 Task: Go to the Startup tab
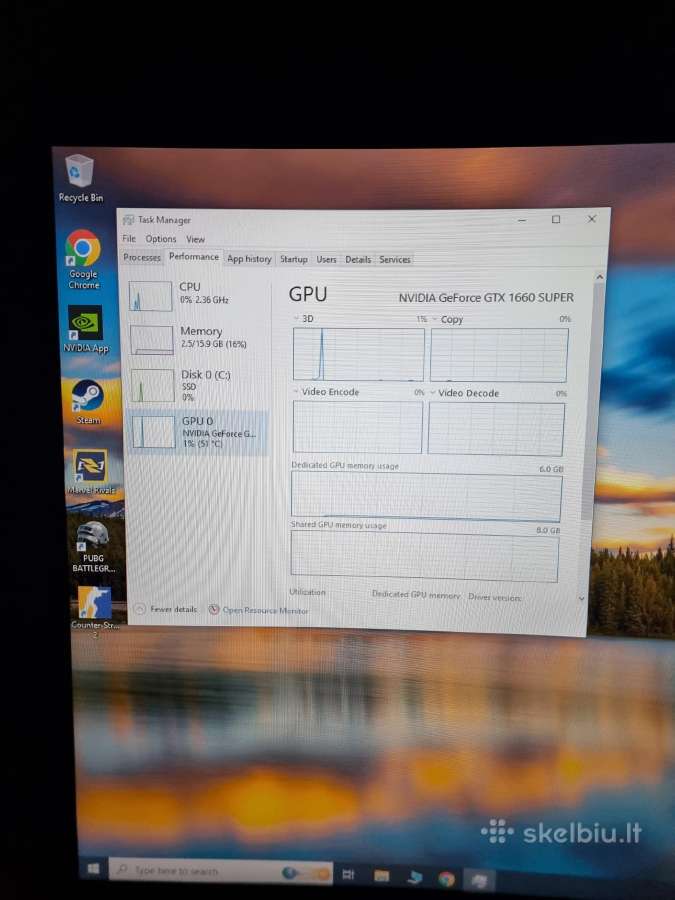coord(293,259)
